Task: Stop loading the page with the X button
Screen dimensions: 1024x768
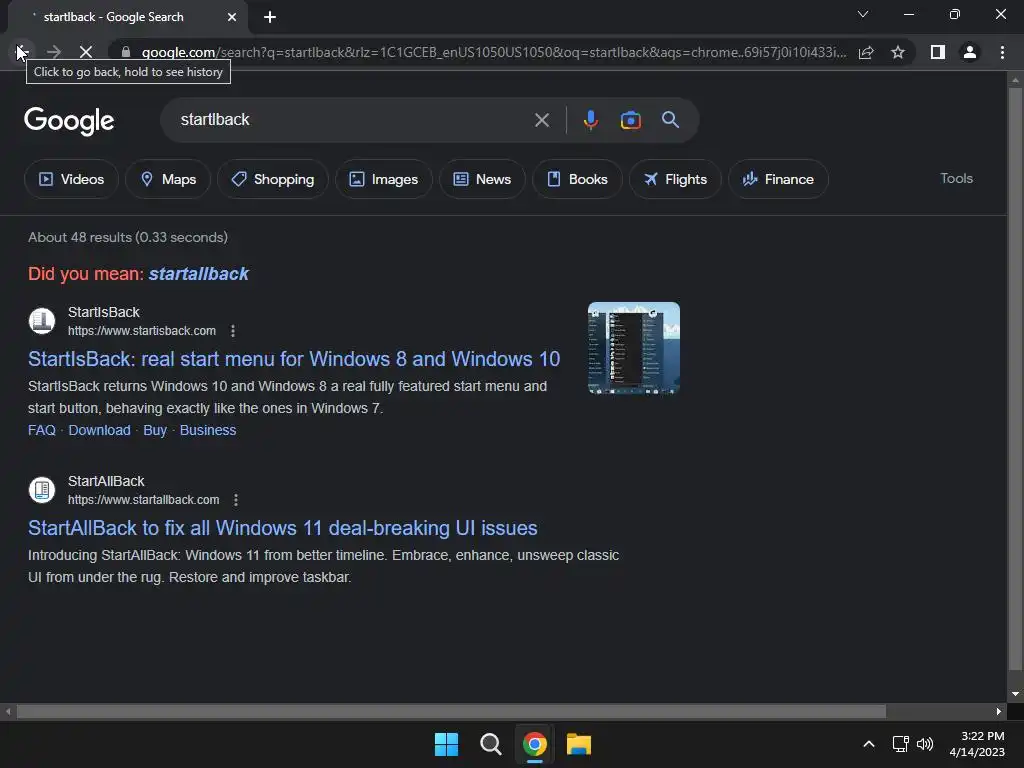Action: [x=86, y=52]
